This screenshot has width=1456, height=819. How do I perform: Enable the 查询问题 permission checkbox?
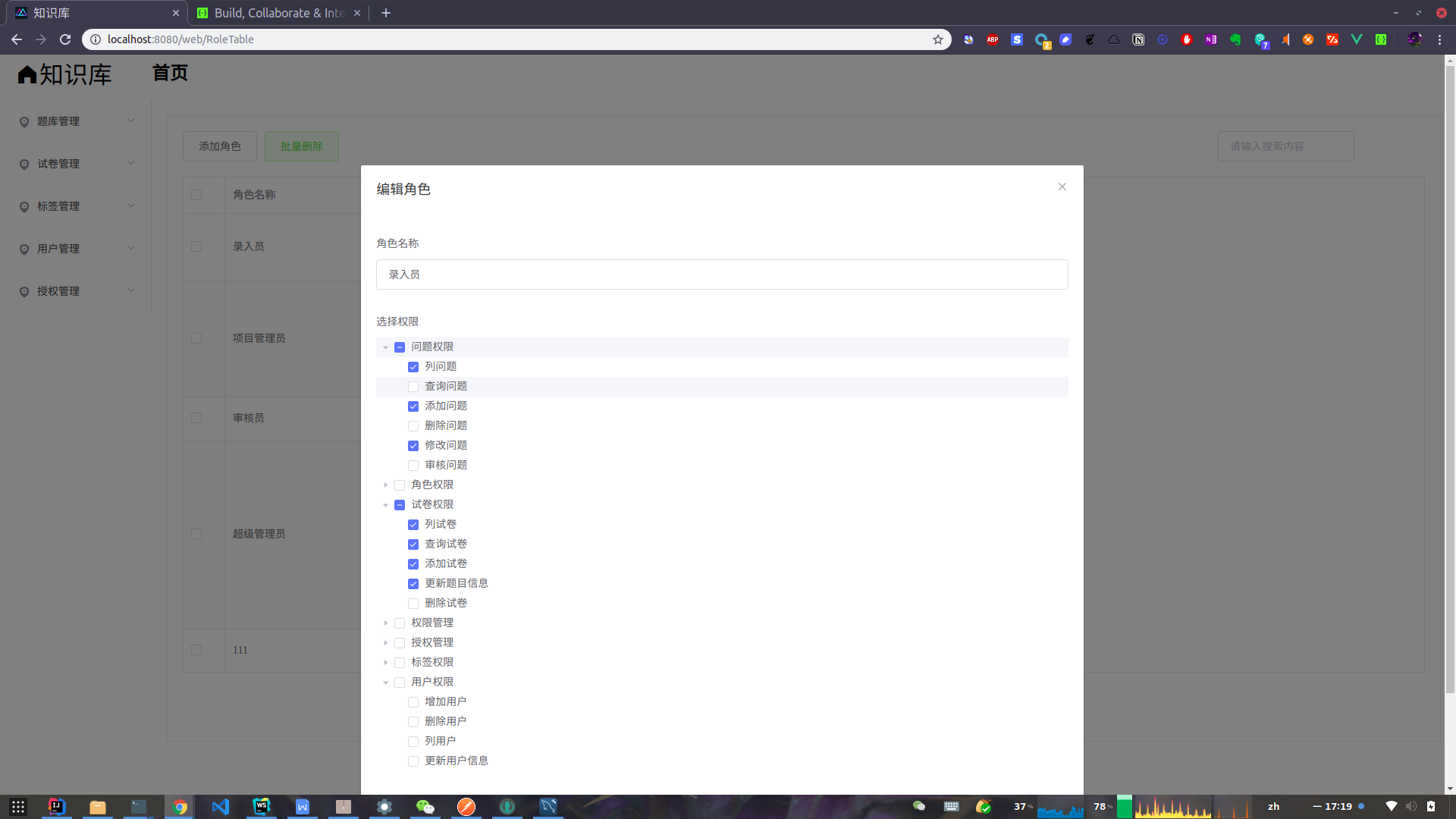(x=413, y=387)
